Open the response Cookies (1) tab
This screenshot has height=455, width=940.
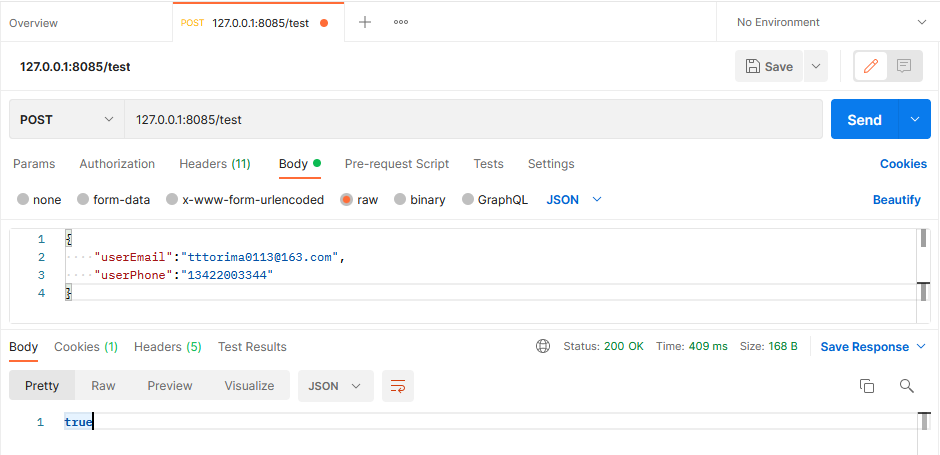click(x=86, y=346)
